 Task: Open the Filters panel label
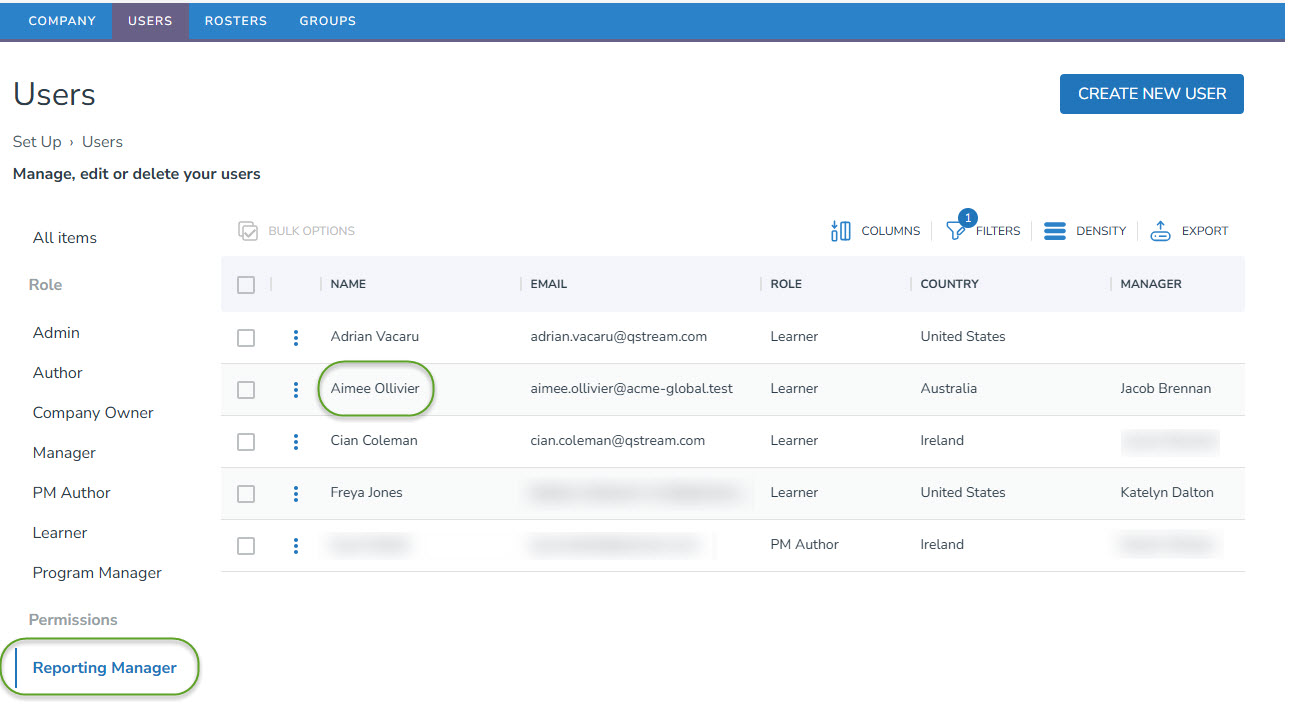pos(998,231)
